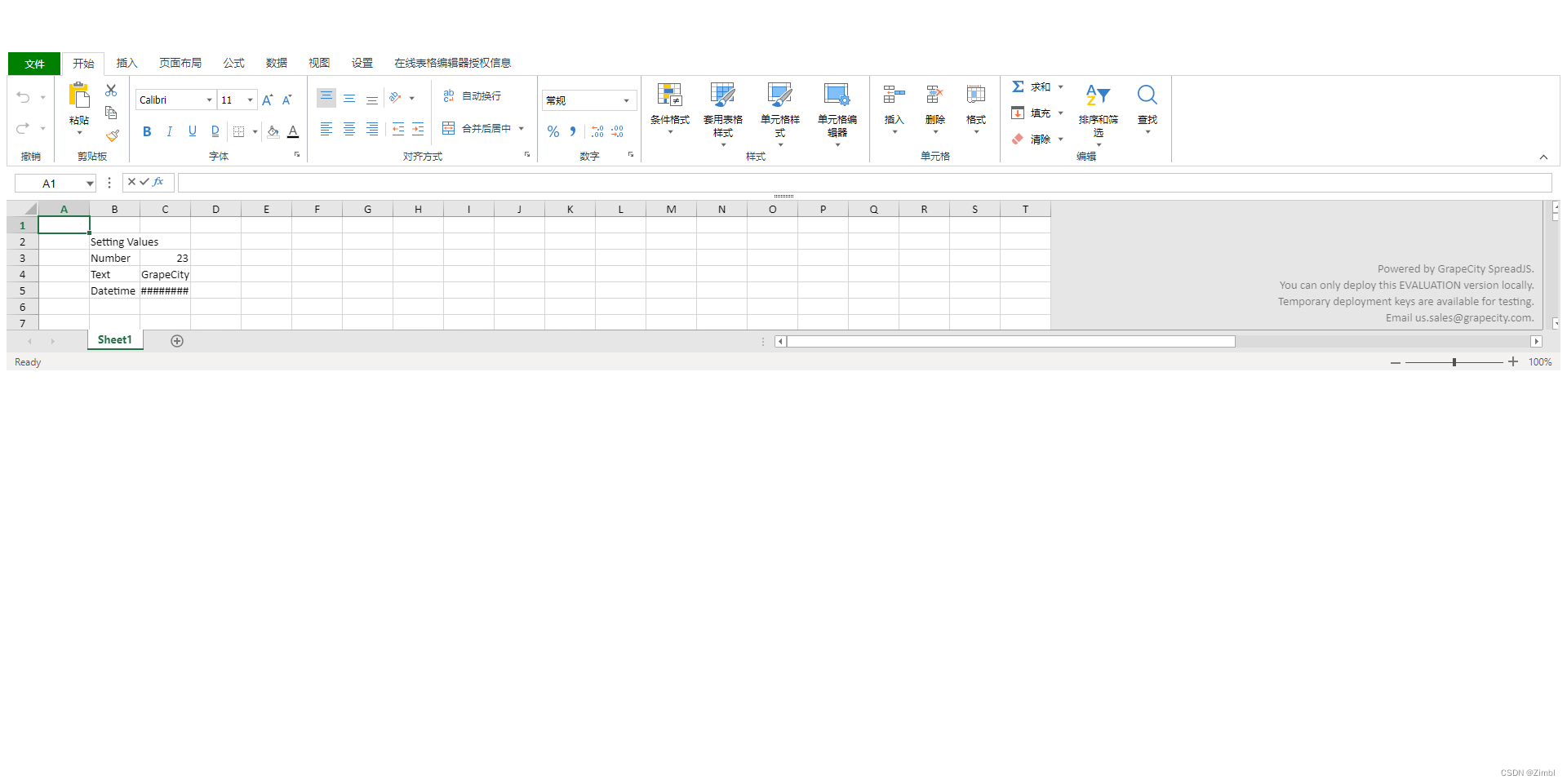Toggle underline formatting
The width and height of the screenshot is (1567, 784).
tap(192, 131)
